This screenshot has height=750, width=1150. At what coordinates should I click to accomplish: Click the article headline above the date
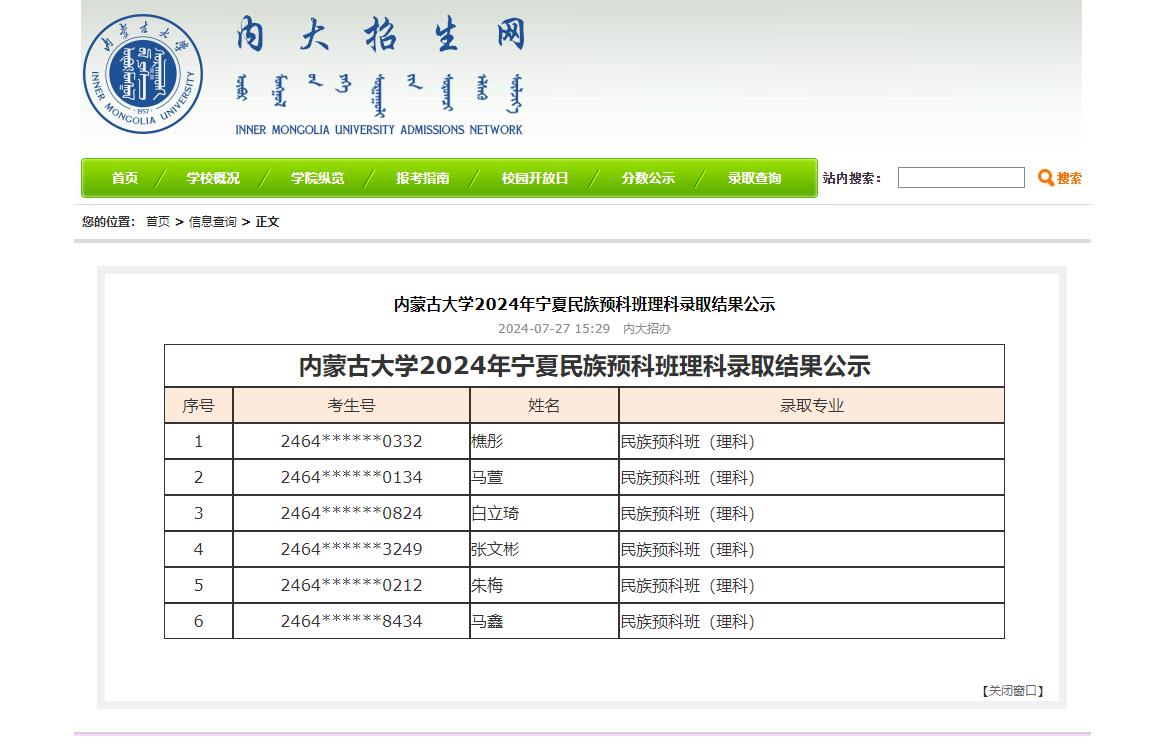585,304
